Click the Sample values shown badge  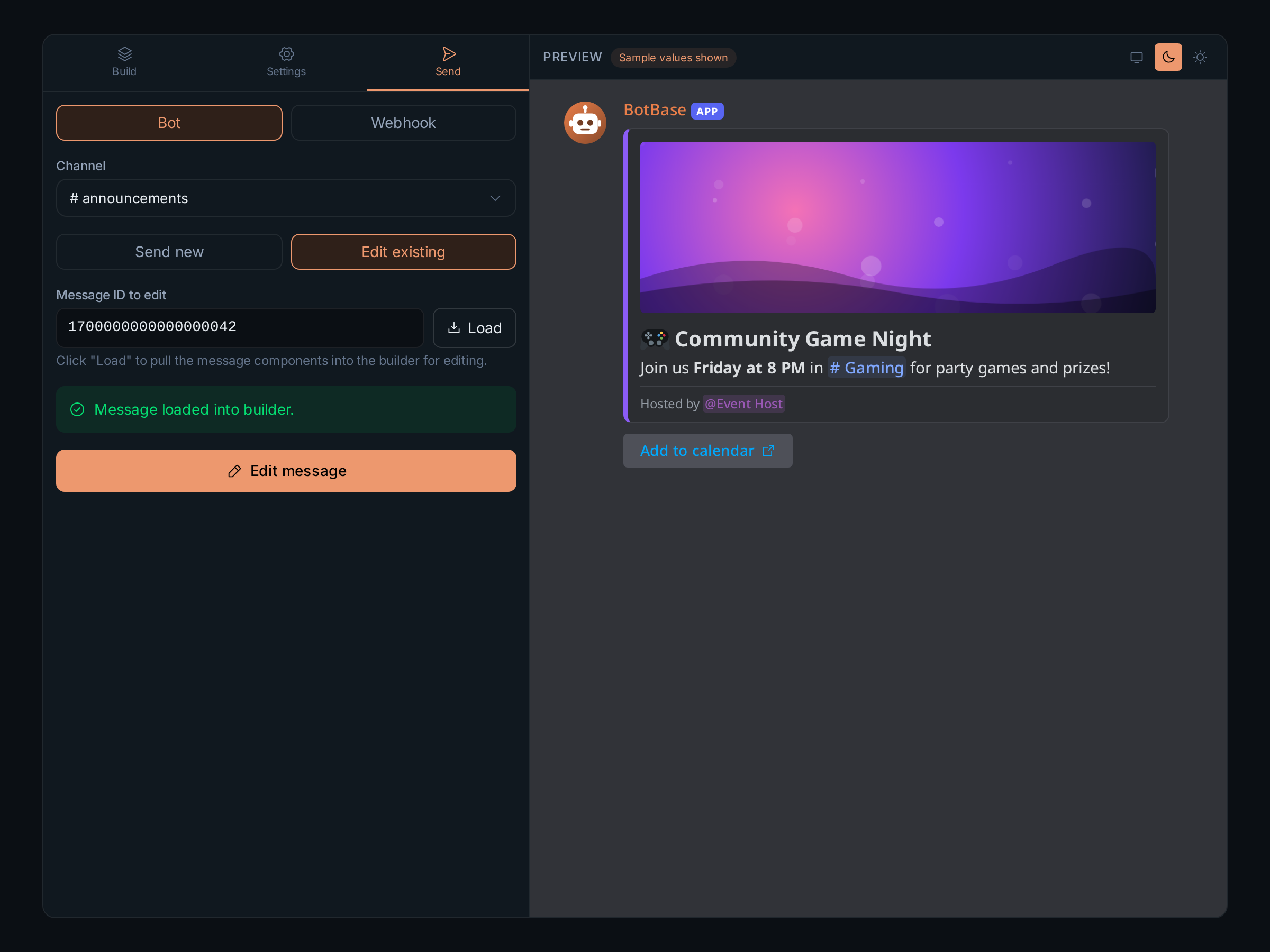[x=673, y=57]
